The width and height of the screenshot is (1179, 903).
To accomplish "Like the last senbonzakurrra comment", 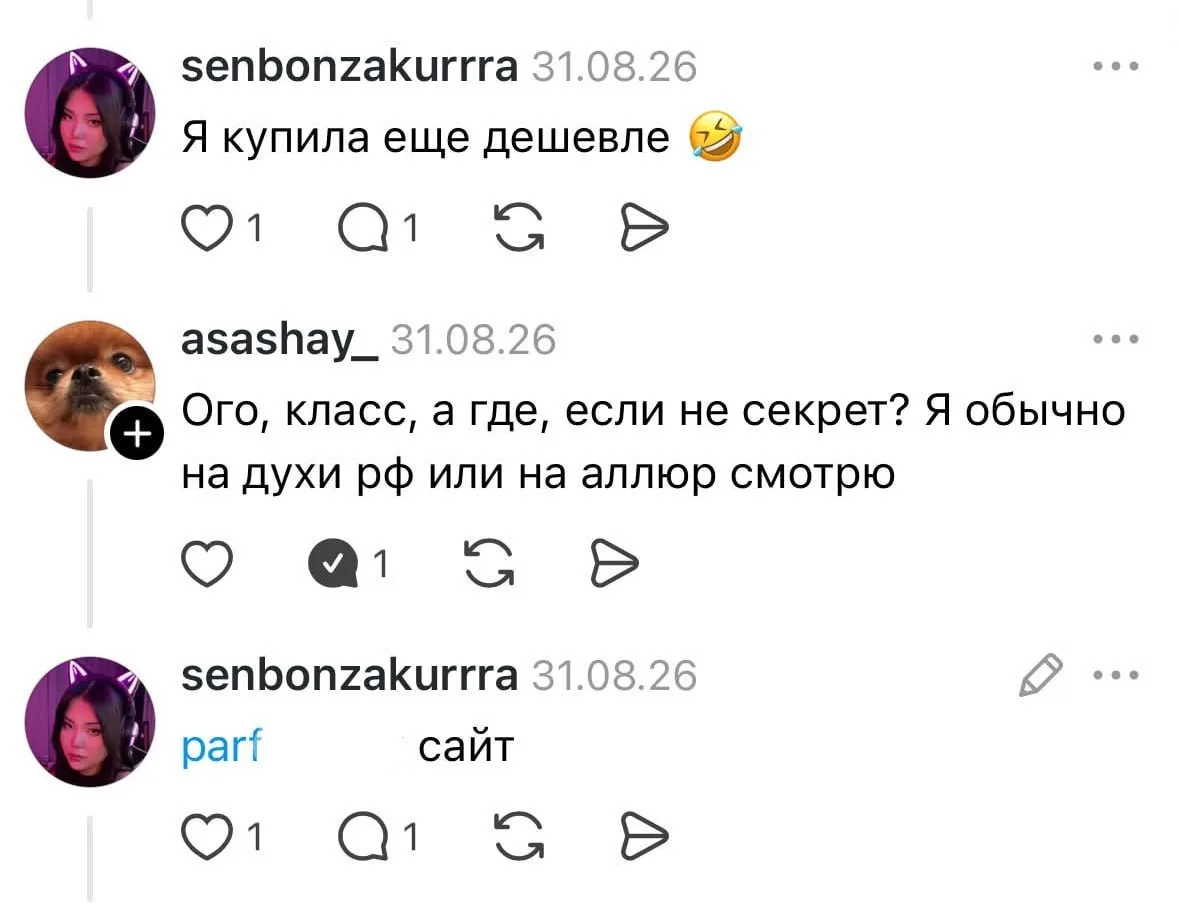I will click(x=208, y=837).
